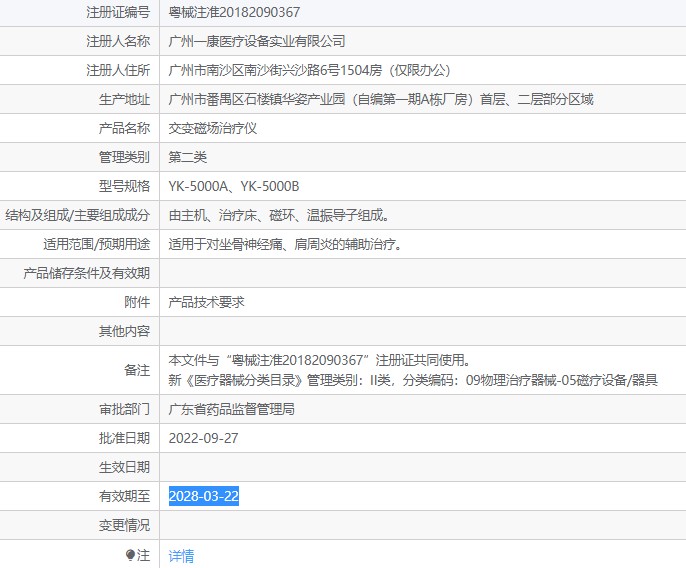This screenshot has width=686, height=568.
Task: Click the 批准日期 label
Action: [124, 438]
